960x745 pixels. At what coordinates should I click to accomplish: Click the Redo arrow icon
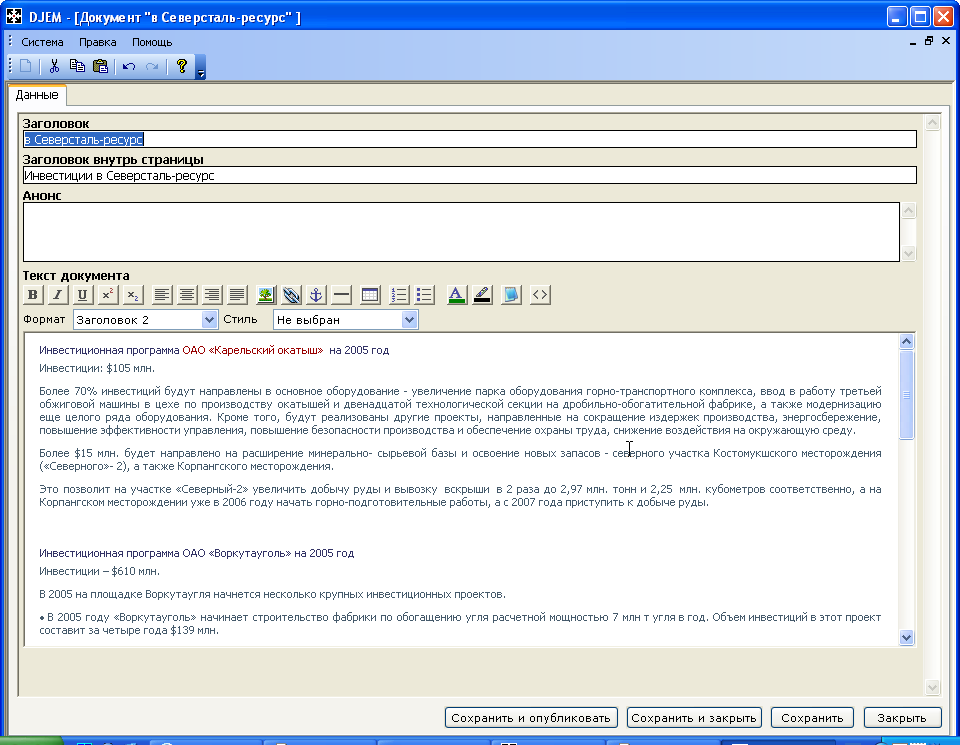152,66
